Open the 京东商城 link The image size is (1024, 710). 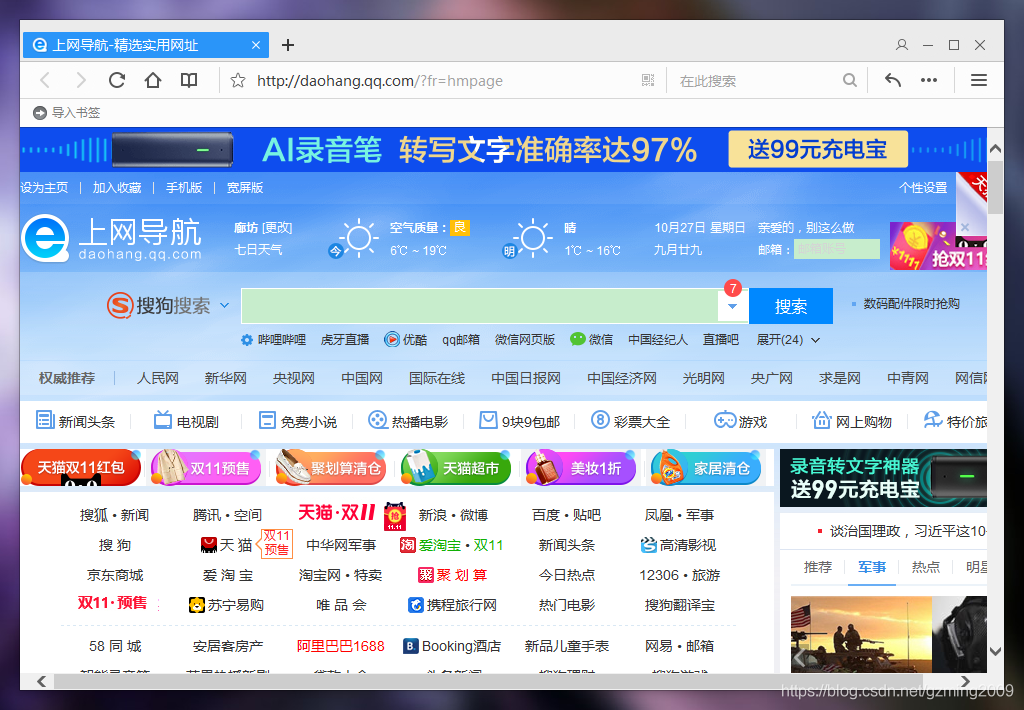click(115, 575)
